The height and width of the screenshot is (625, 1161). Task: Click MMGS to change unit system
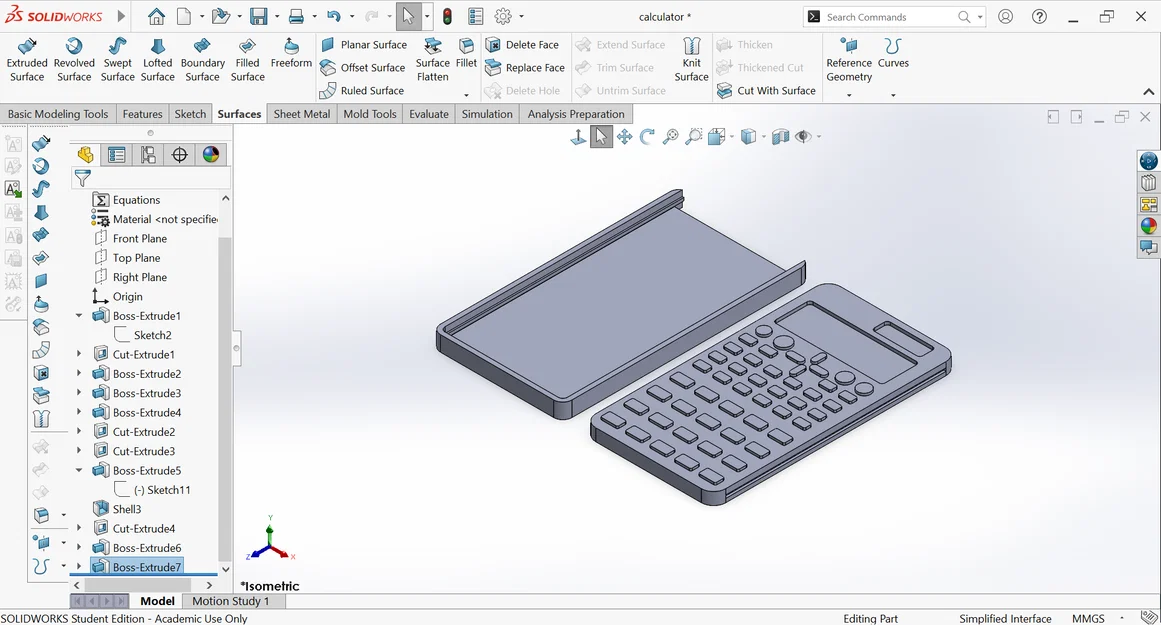pyautogui.click(x=1088, y=618)
